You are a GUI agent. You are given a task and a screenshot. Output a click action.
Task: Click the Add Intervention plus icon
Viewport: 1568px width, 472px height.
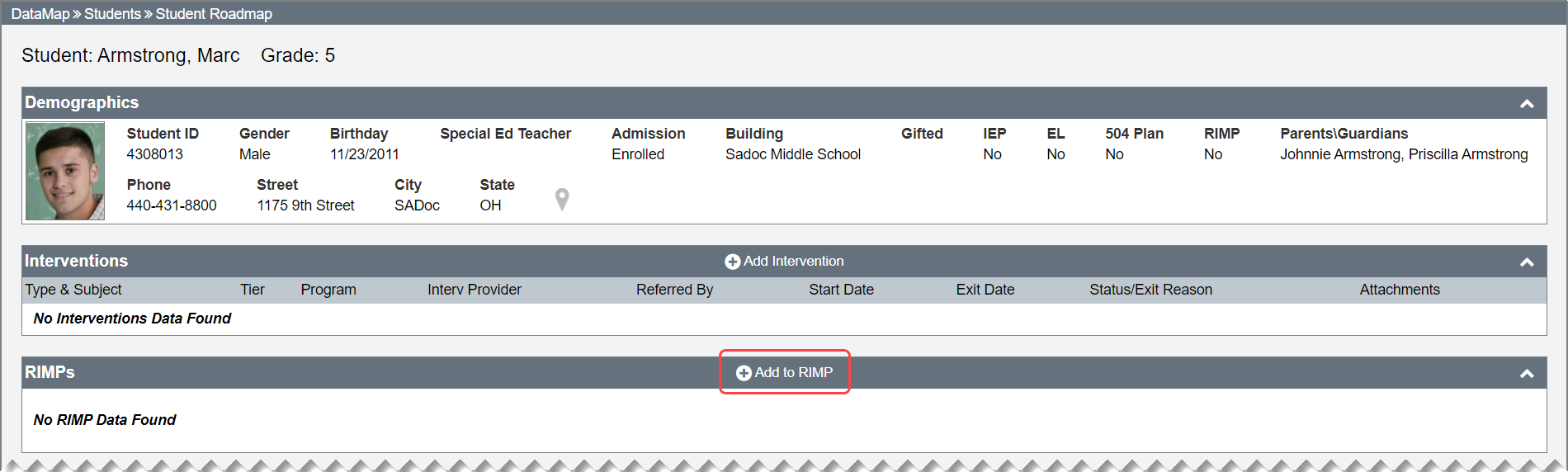(x=732, y=262)
